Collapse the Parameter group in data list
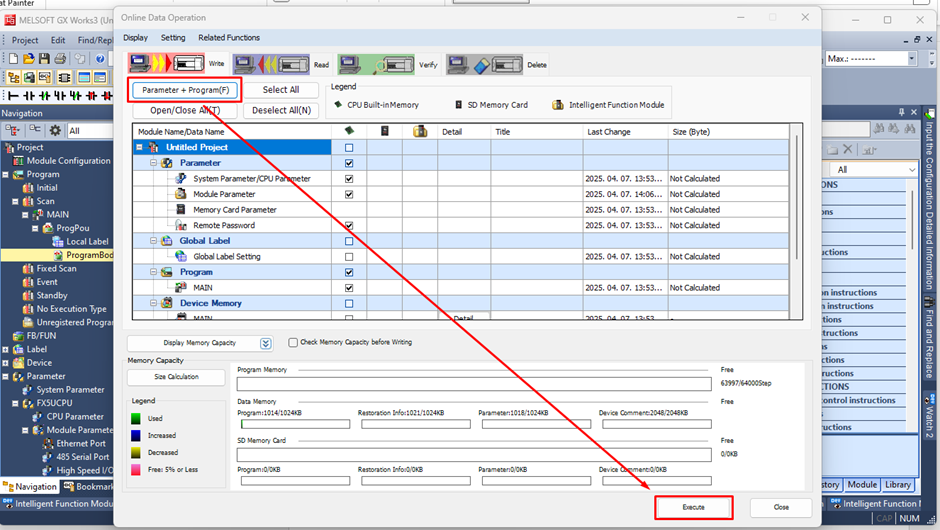This screenshot has width=940, height=530. pos(153,162)
